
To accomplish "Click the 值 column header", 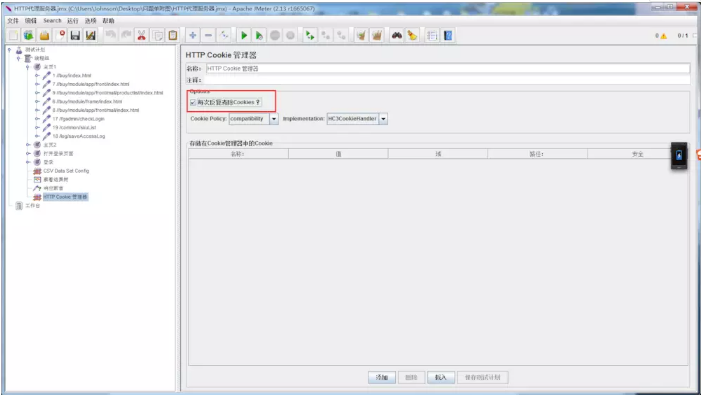I will [x=338, y=154].
